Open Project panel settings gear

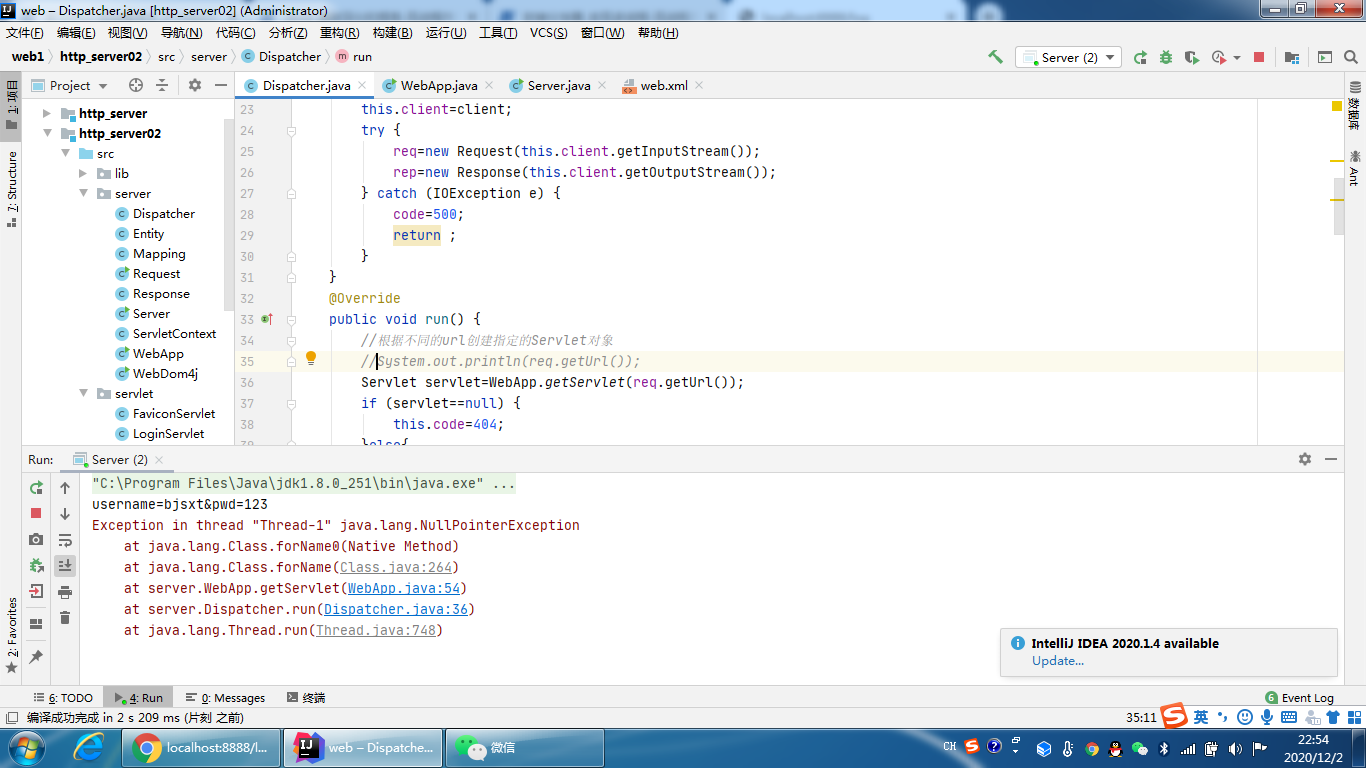point(195,85)
